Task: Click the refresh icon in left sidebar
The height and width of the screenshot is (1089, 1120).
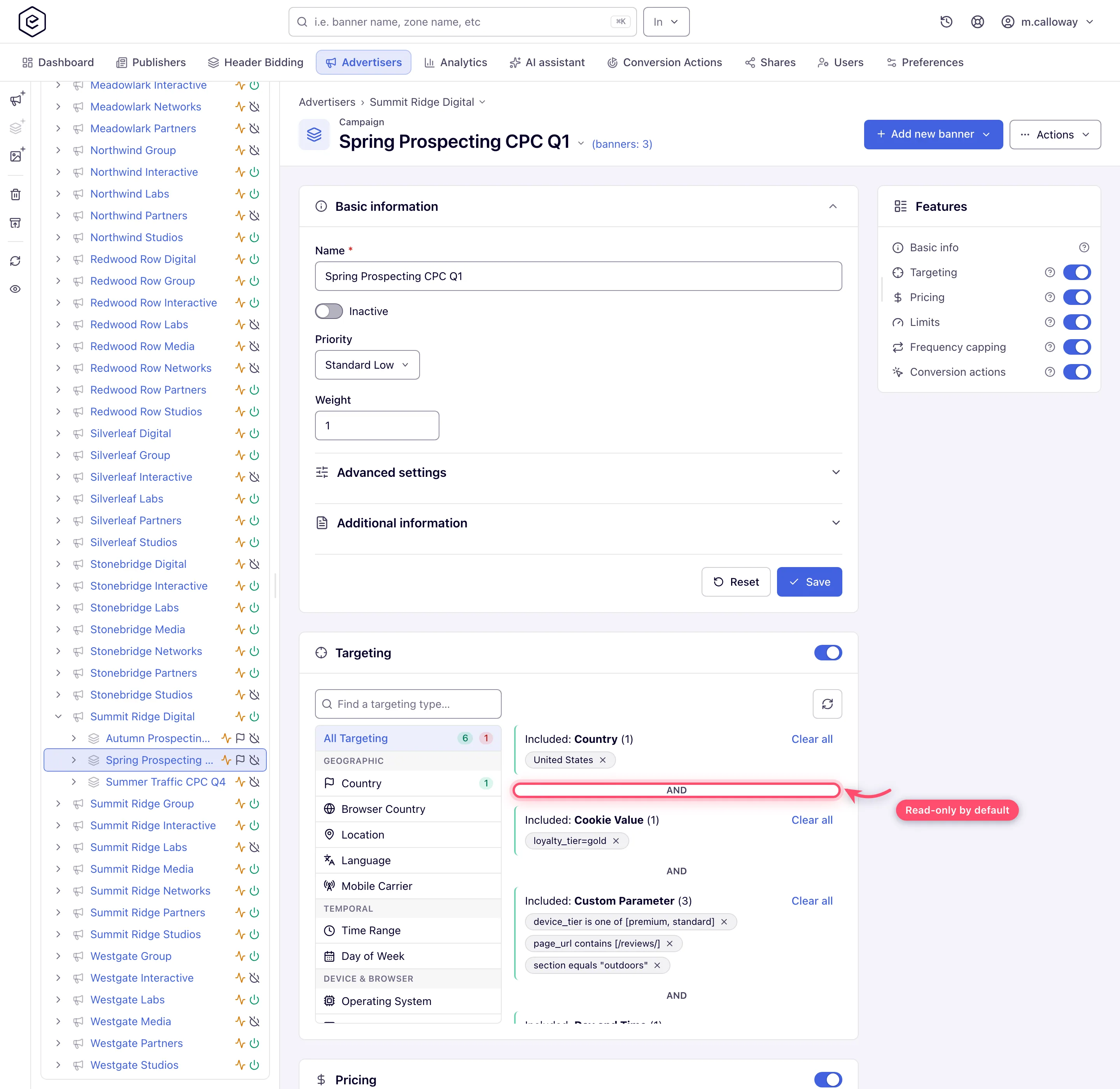Action: 16,261
